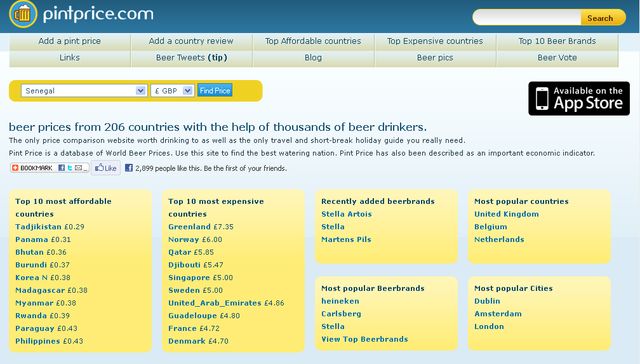Click the pintprice.com site title

[x=98, y=15]
